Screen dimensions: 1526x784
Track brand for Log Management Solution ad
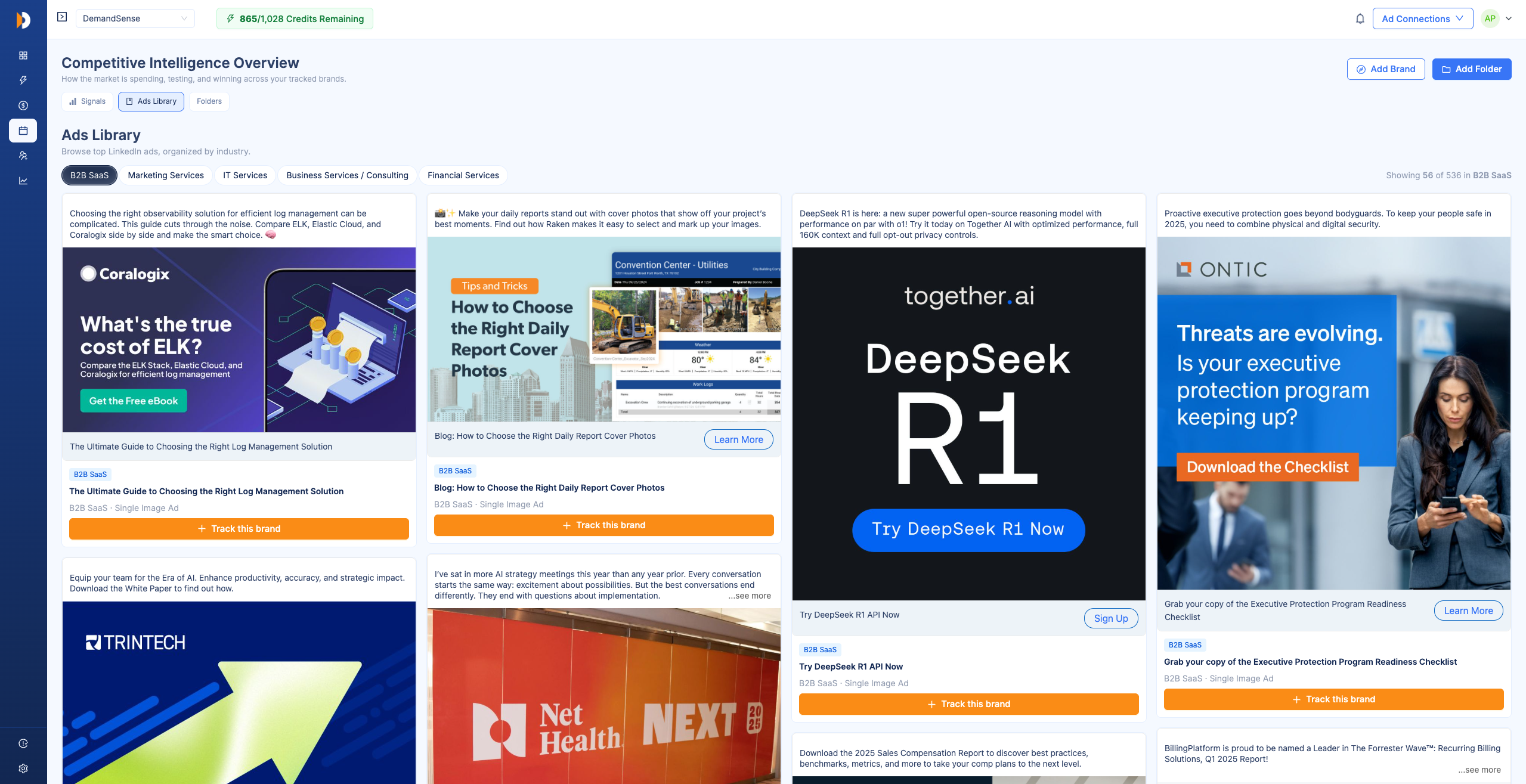point(239,529)
